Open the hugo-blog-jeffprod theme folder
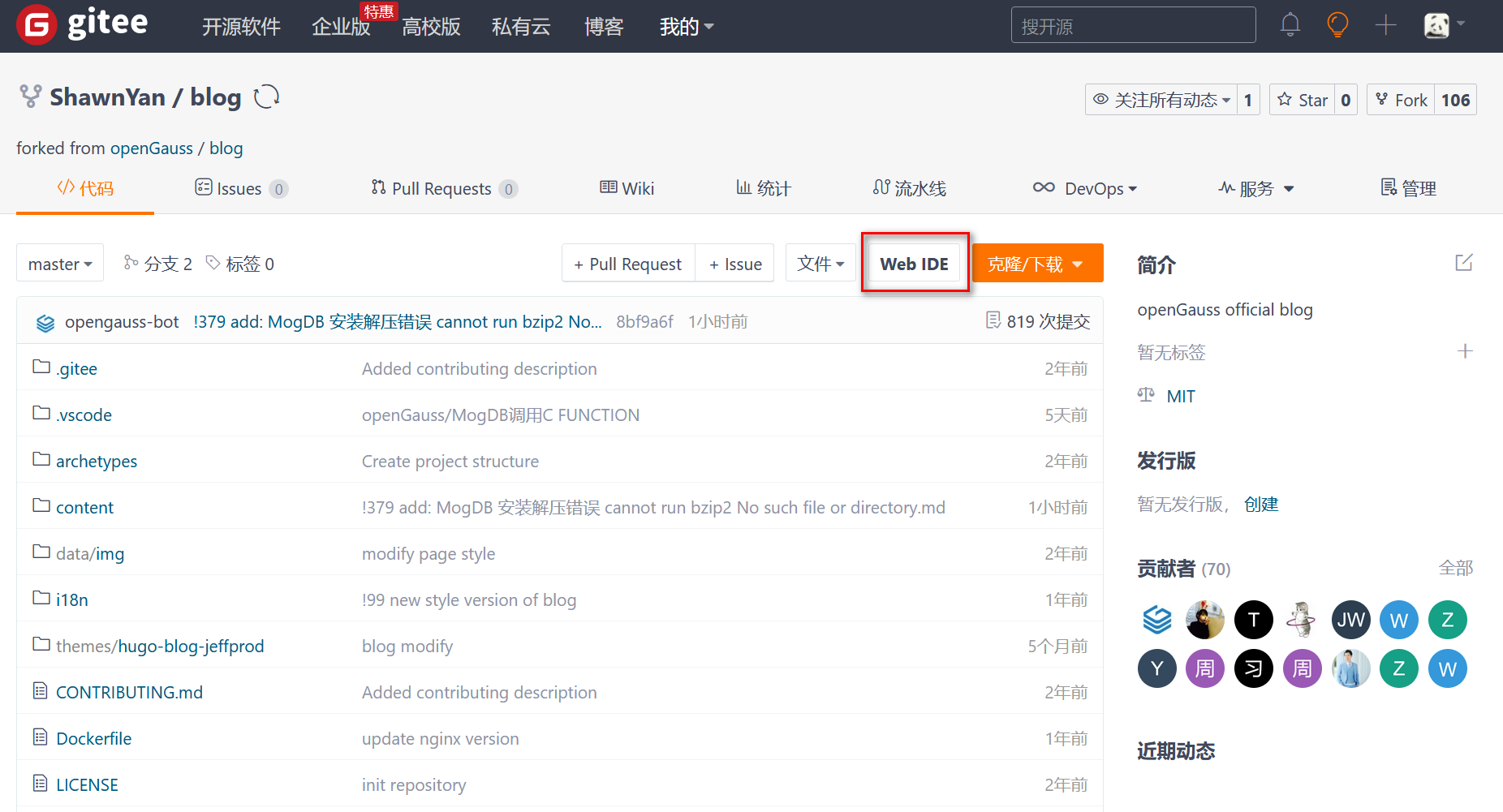Screen dimensions: 1503x812 191,646
